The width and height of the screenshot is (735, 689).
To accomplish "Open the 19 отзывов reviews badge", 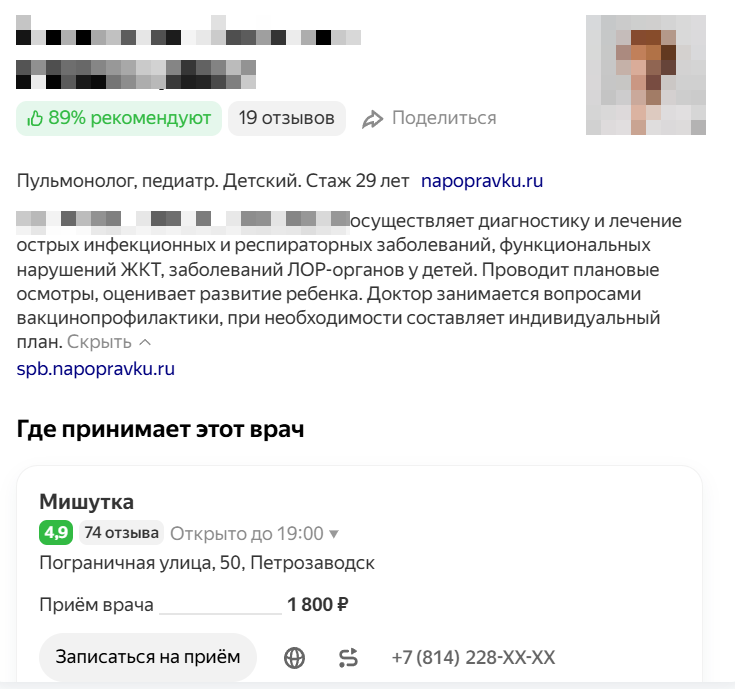I will [x=286, y=118].
